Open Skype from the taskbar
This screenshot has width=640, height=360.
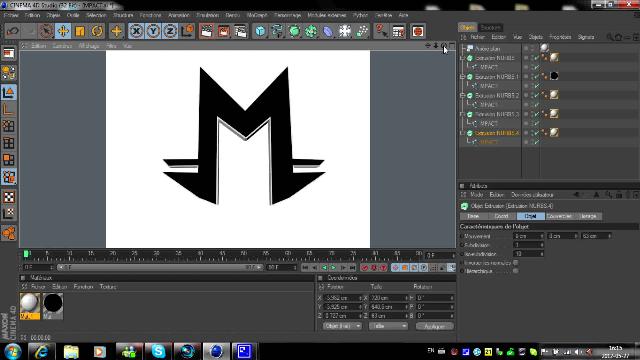coord(158,351)
